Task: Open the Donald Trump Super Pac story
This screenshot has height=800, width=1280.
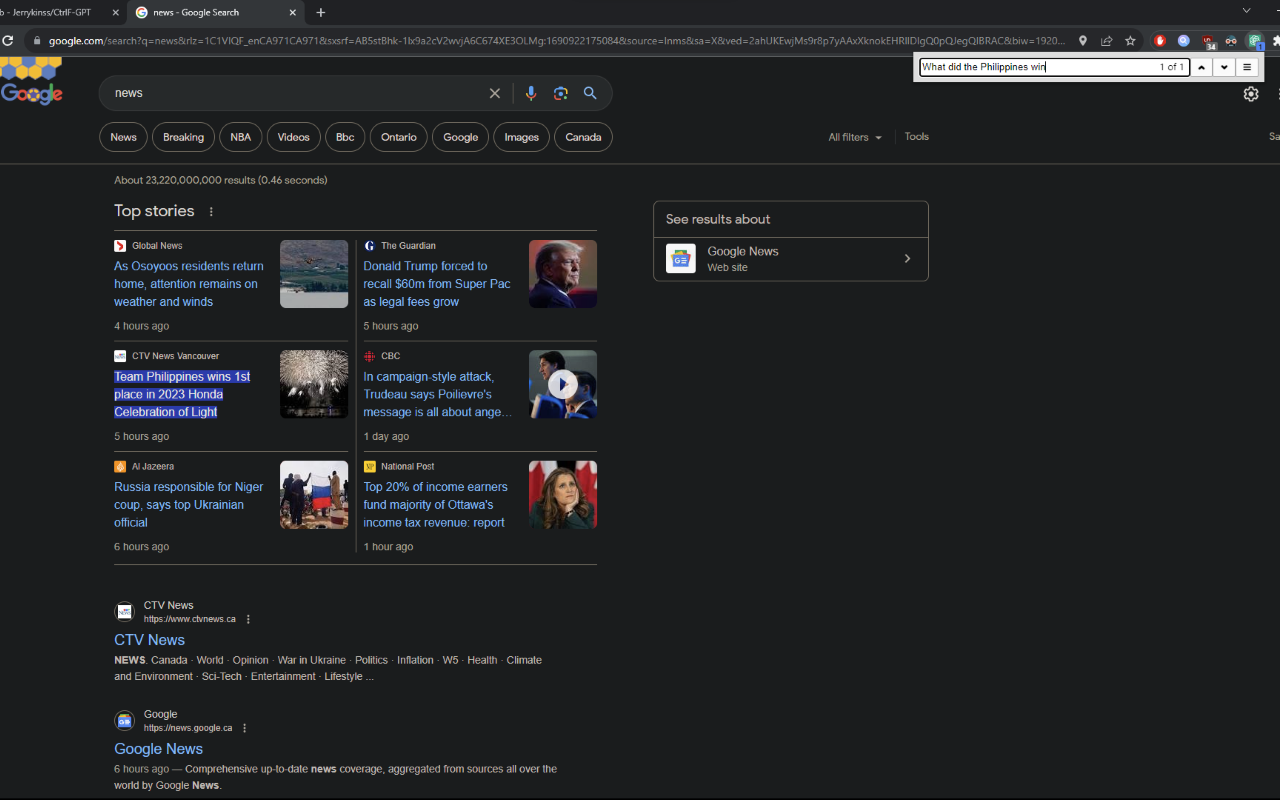Action: tap(437, 284)
